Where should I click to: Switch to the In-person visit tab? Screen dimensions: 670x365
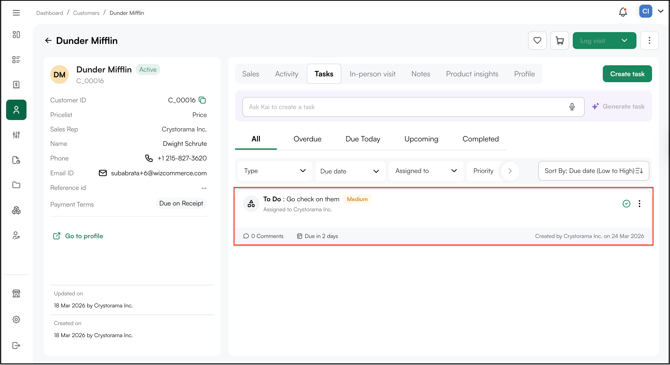372,74
